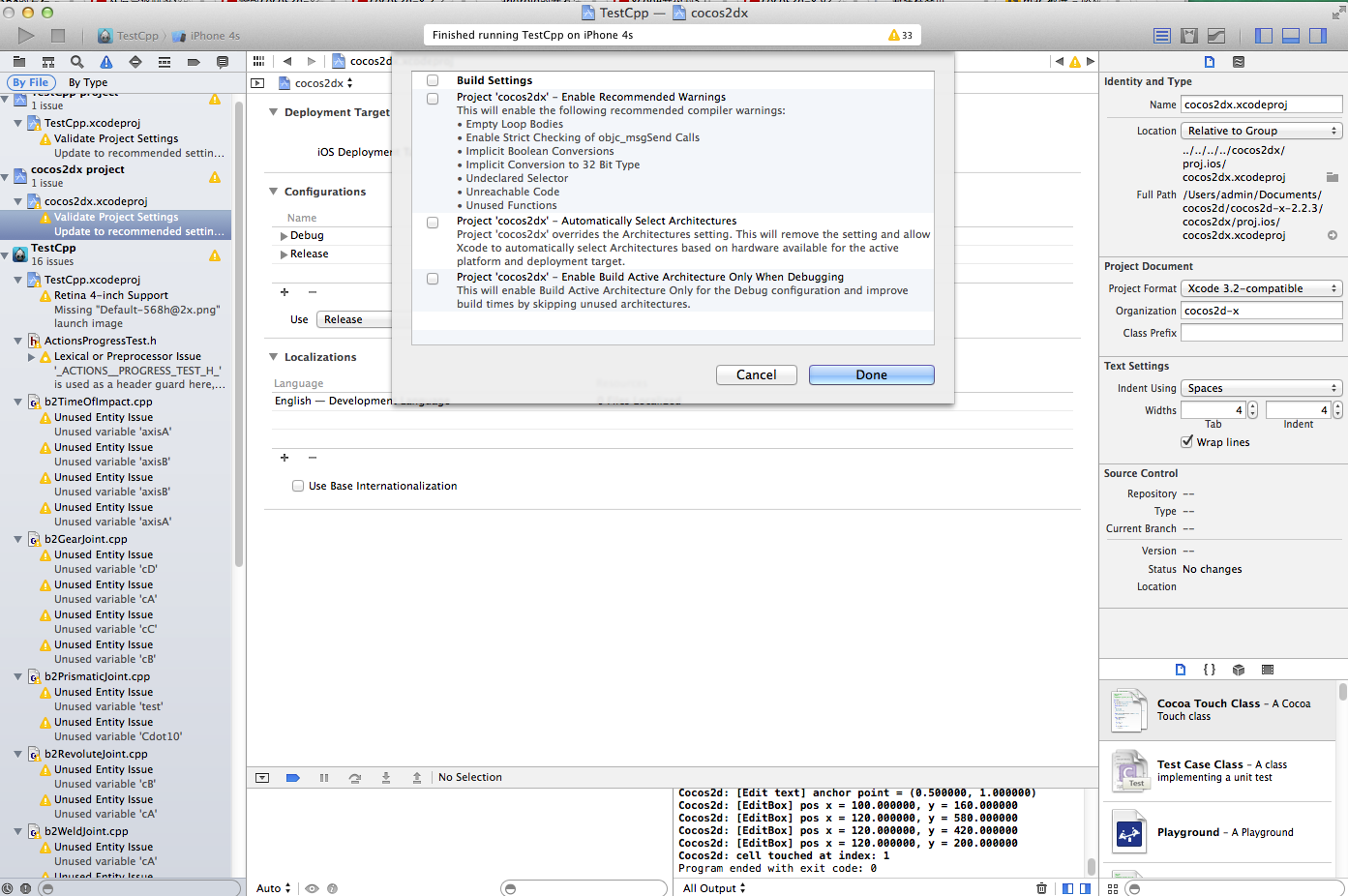
Task: Open the Test navigator diamond icon
Action: coord(135,62)
